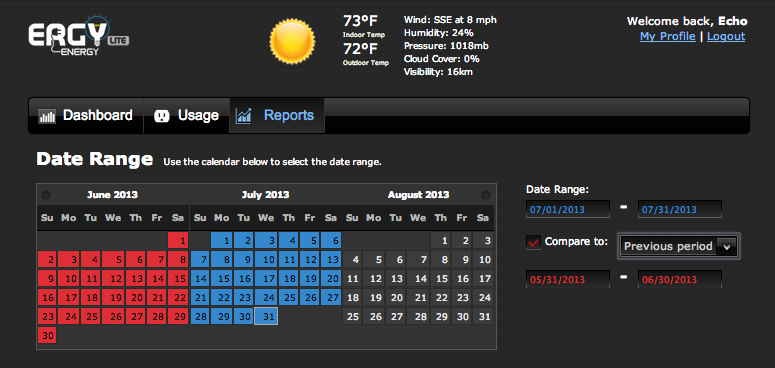Click the 73°F indoor temperature reading
The image size is (775, 368).
pyautogui.click(x=360, y=21)
